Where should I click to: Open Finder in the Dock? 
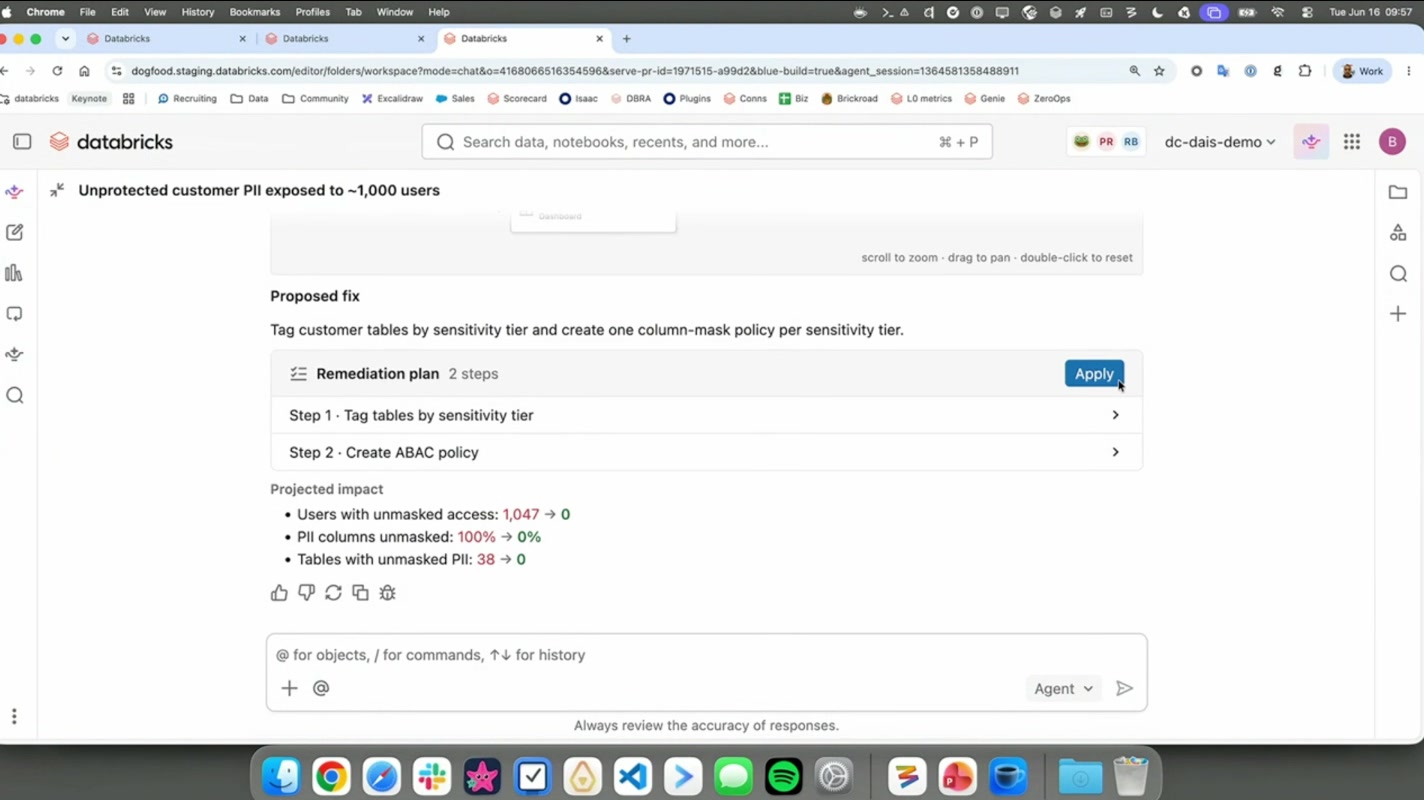(x=281, y=776)
